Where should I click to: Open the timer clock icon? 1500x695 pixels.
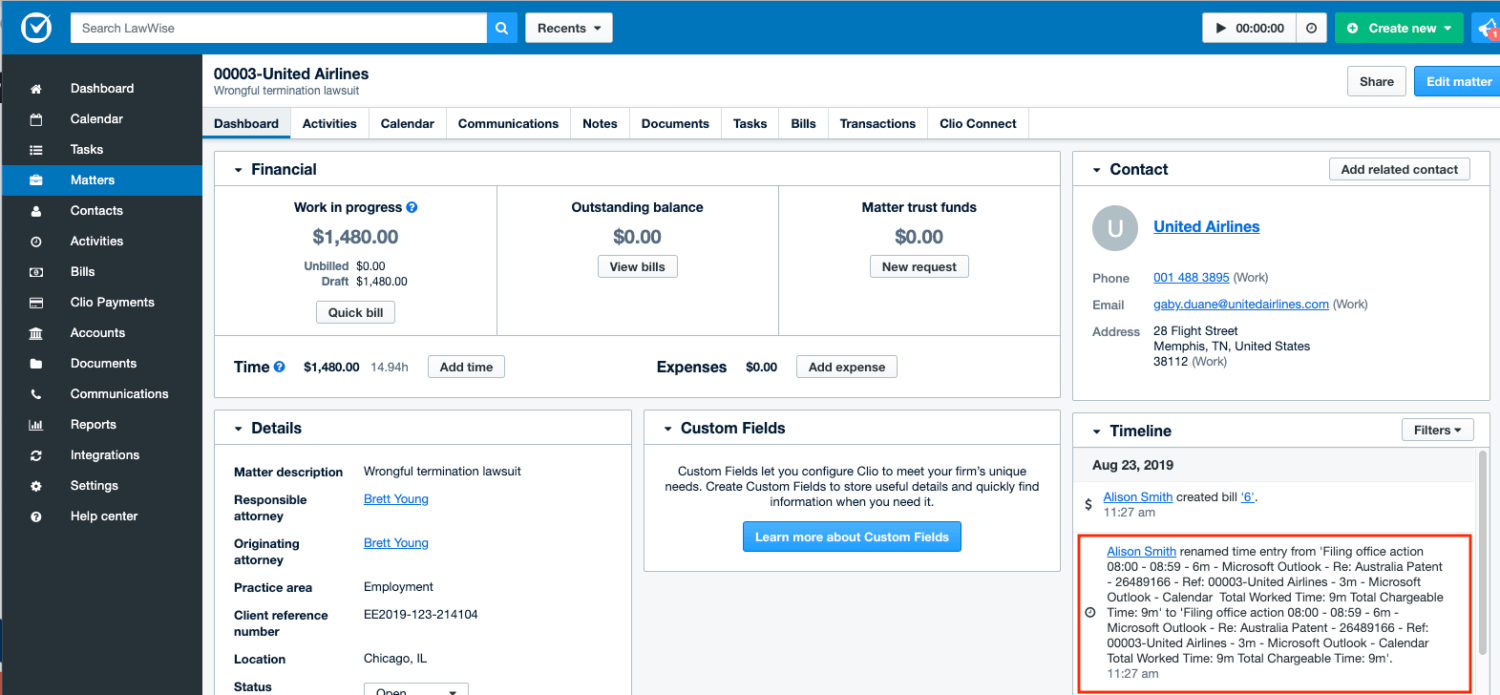[x=1311, y=27]
